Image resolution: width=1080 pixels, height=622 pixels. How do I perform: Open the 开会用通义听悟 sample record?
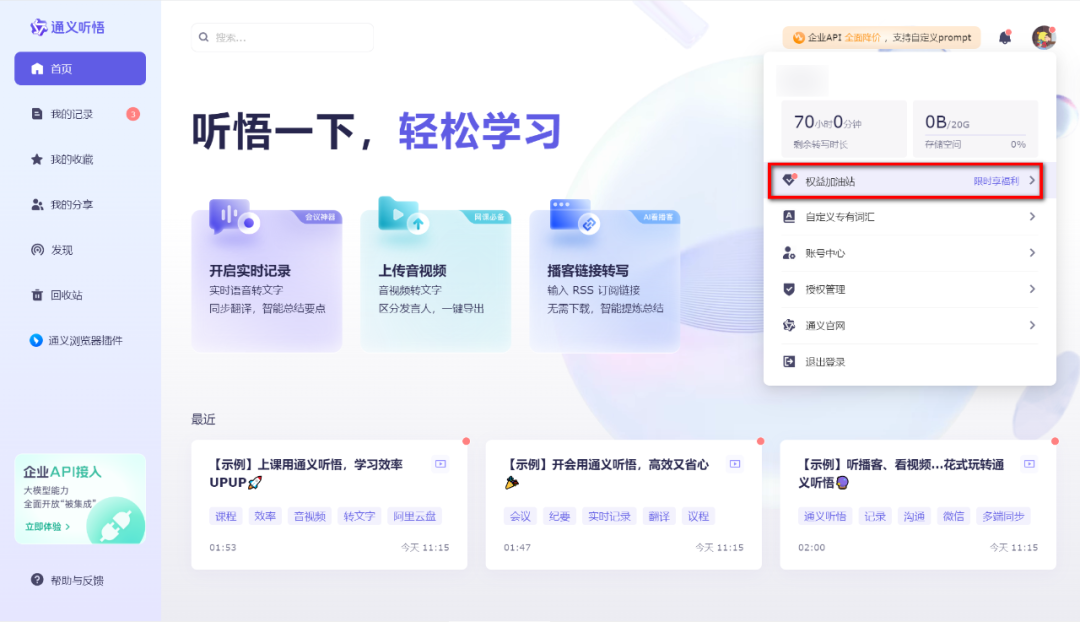coord(623,504)
